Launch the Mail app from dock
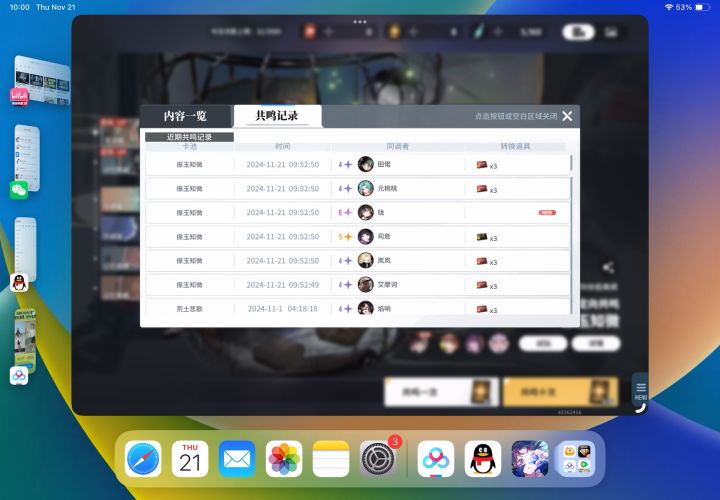This screenshot has height=500, width=720. coord(237,459)
